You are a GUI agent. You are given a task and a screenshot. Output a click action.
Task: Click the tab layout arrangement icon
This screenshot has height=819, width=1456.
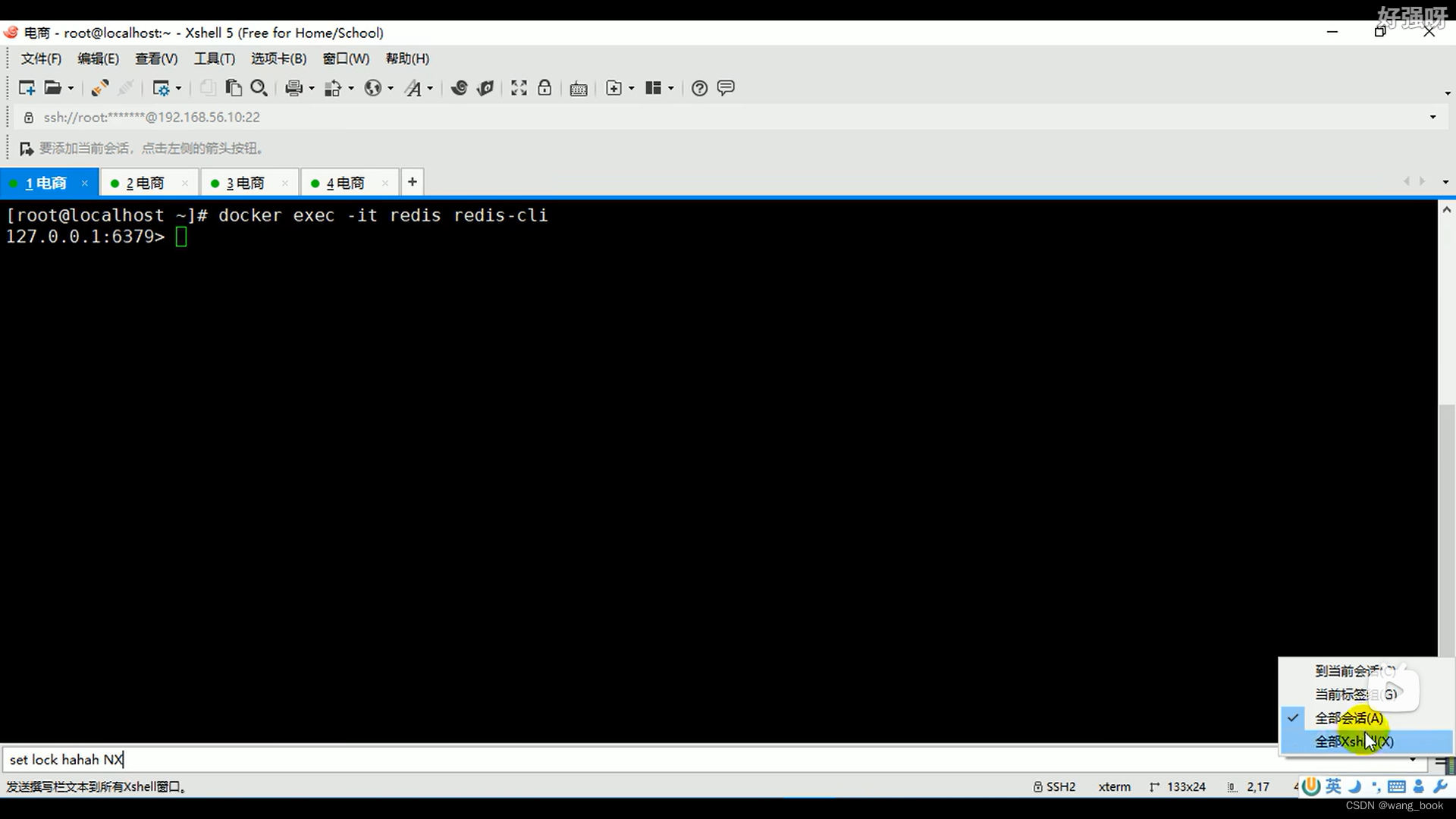point(653,88)
